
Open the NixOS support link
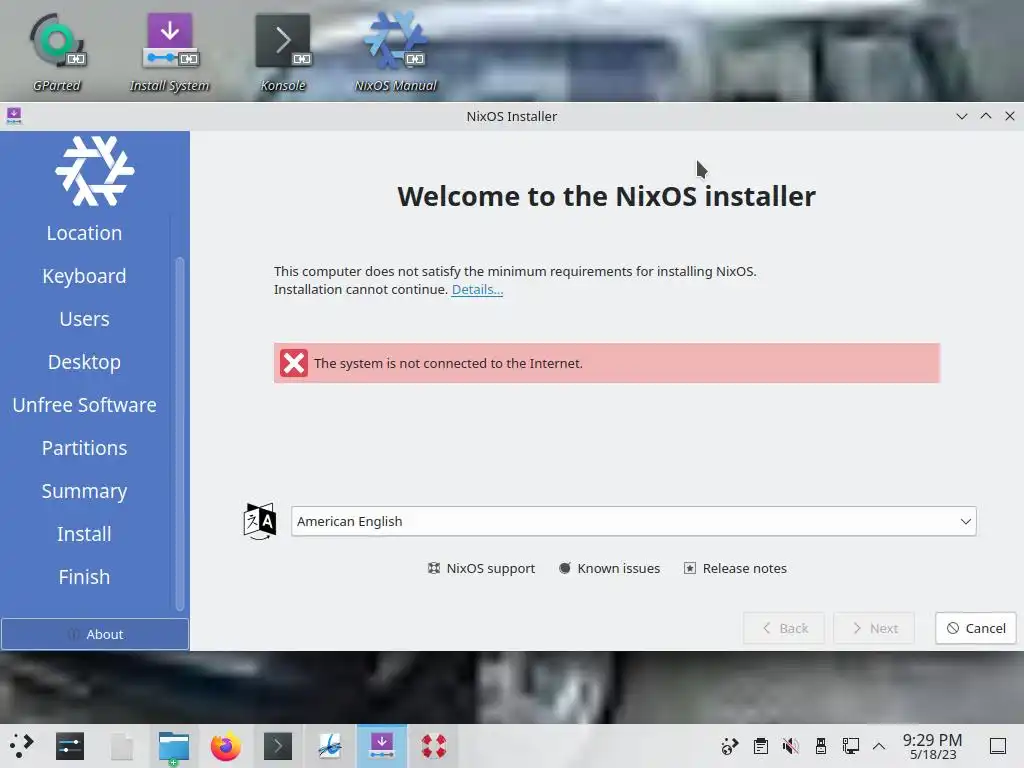tap(481, 568)
